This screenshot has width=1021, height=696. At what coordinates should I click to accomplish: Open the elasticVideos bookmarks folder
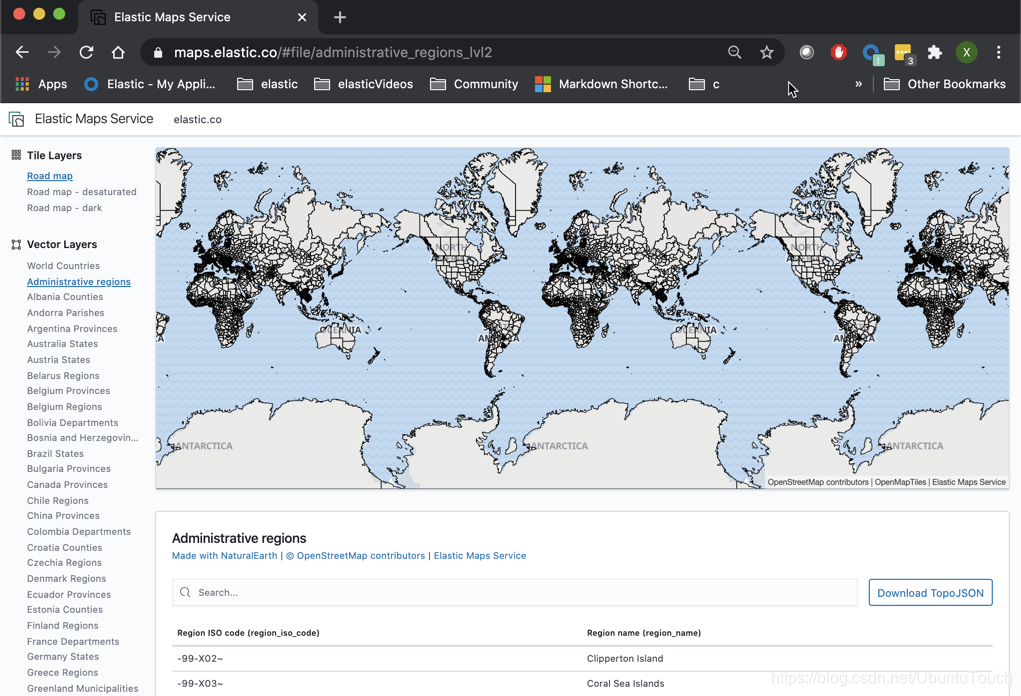363,84
